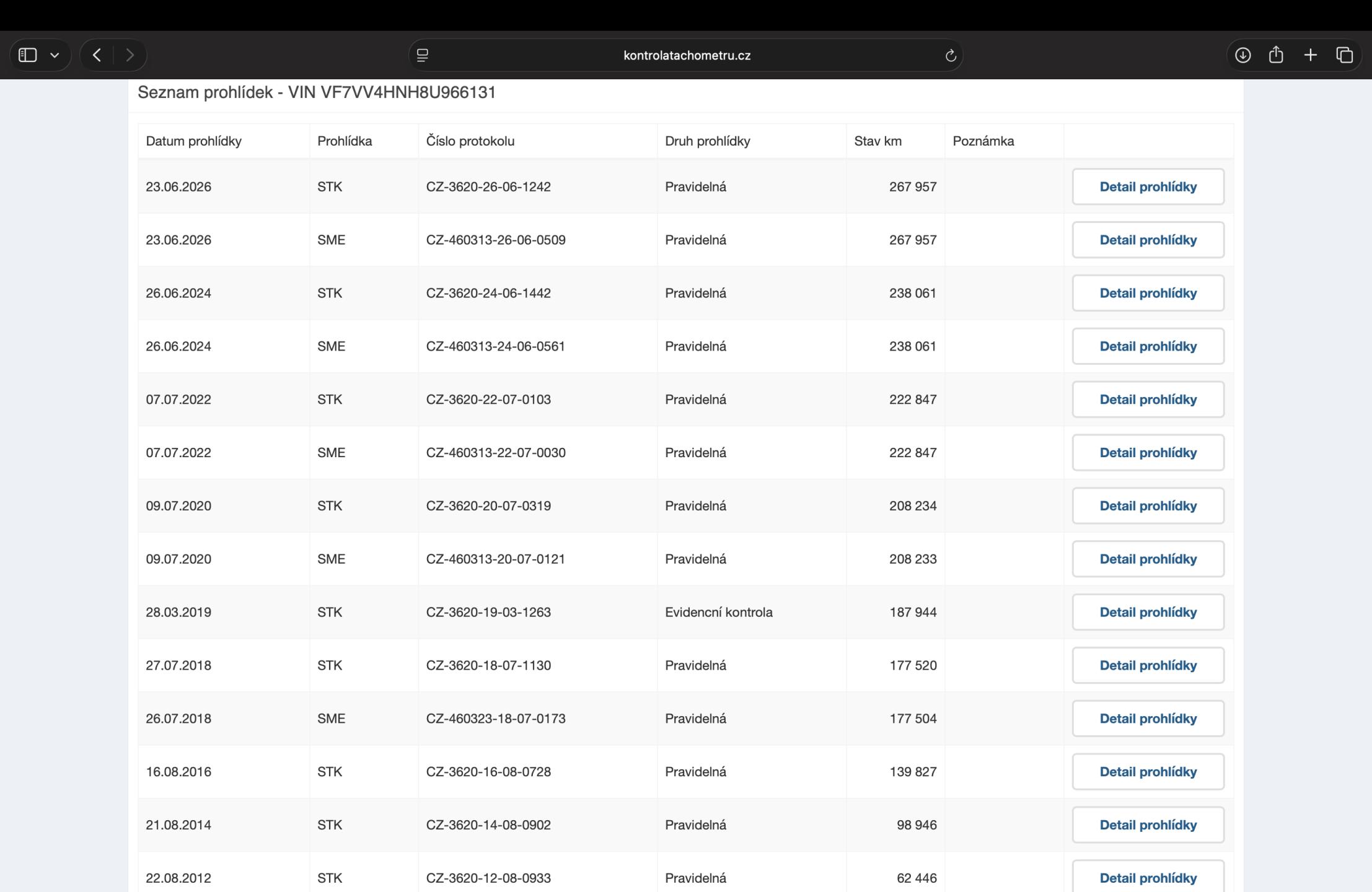Viewport: 1372px width, 892px height.
Task: Click protocol number CZ-3620-26-06-1242
Action: click(488, 186)
